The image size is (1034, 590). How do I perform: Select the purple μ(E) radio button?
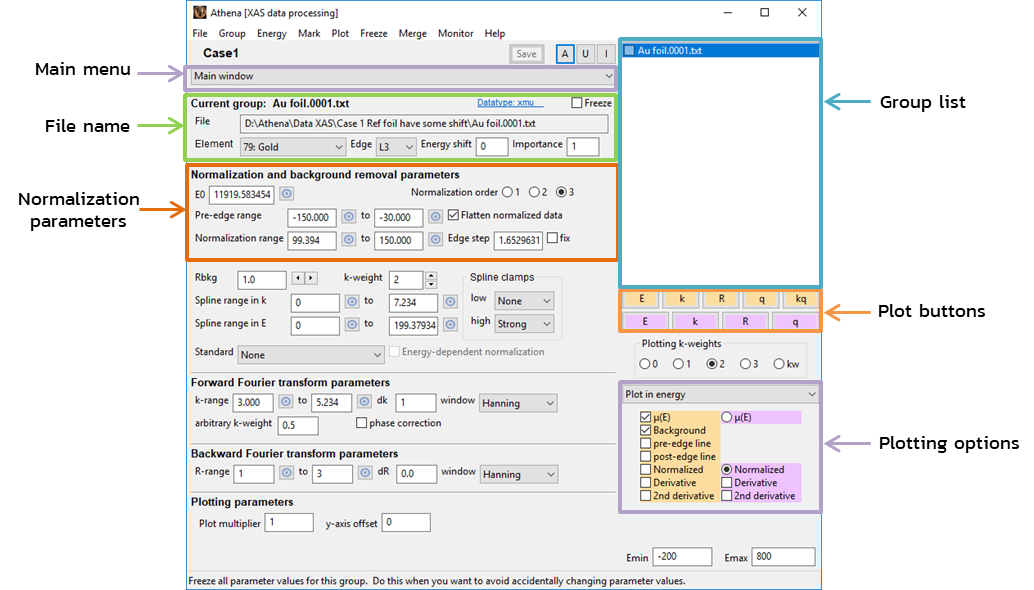(727, 417)
